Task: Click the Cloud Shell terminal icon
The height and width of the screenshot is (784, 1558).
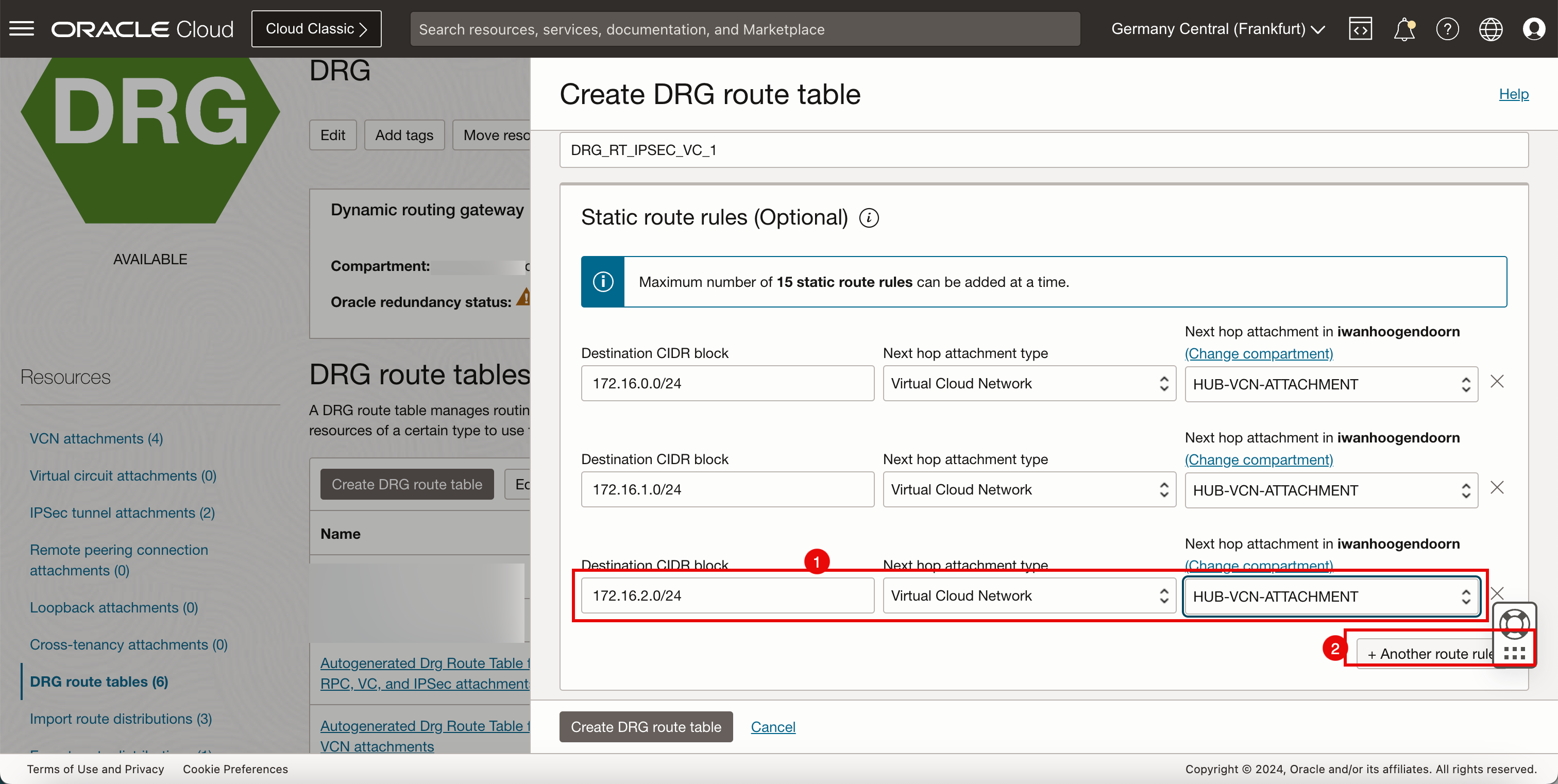Action: pyautogui.click(x=1361, y=28)
